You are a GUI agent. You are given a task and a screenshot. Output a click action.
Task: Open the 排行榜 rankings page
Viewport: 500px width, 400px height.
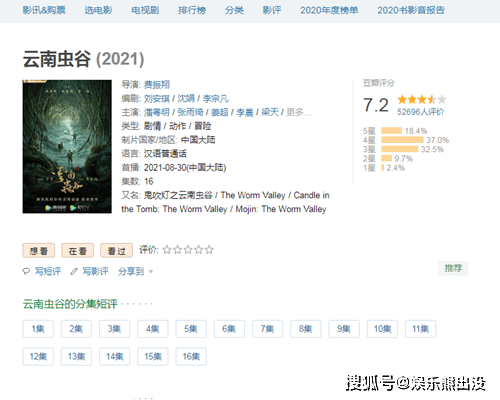(x=192, y=10)
